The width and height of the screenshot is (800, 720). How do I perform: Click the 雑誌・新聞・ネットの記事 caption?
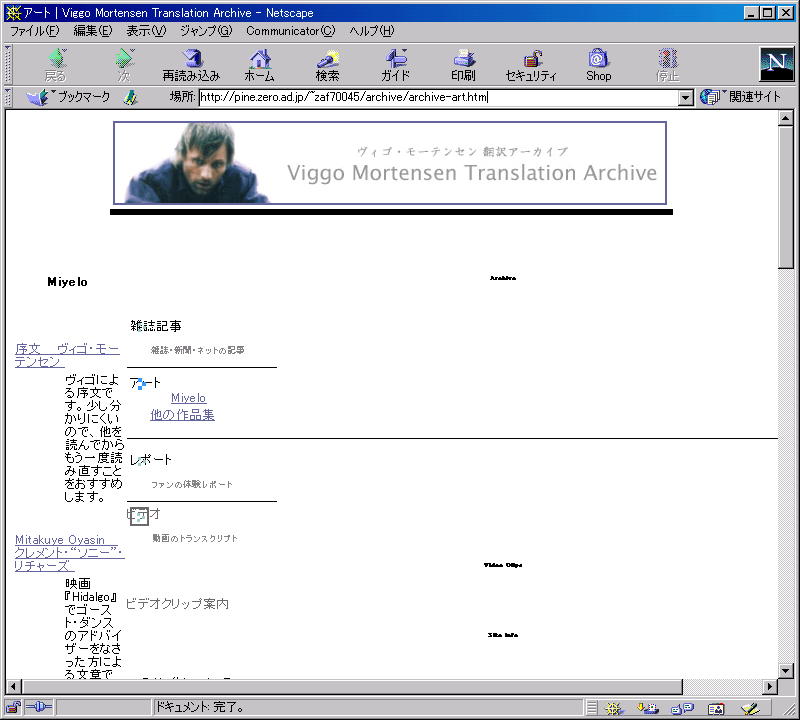pos(197,350)
